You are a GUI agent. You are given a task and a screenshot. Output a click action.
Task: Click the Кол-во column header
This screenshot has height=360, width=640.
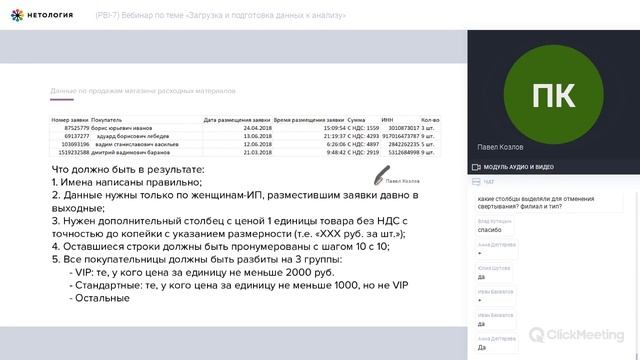(x=430, y=120)
